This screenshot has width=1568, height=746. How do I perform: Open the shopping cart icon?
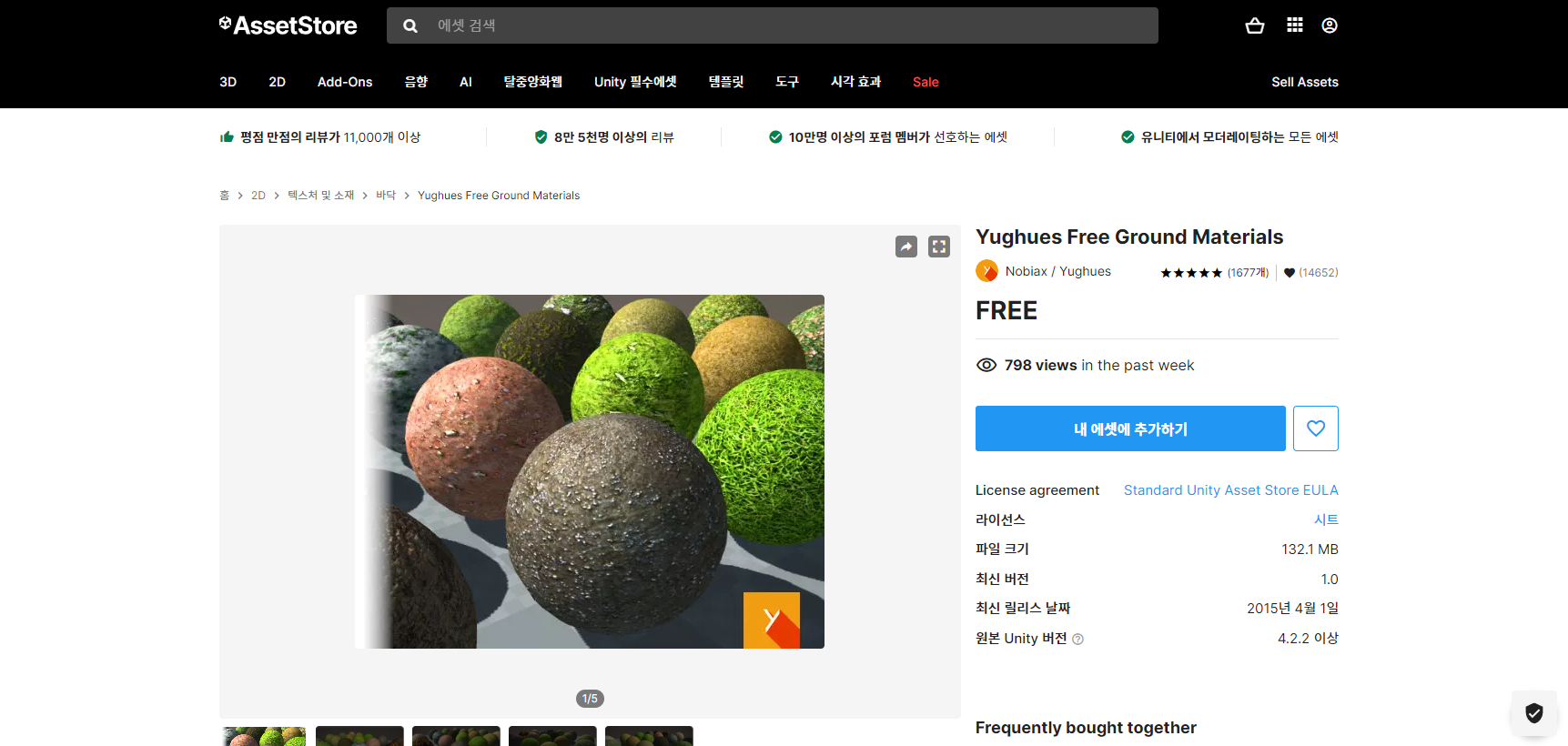(1255, 25)
